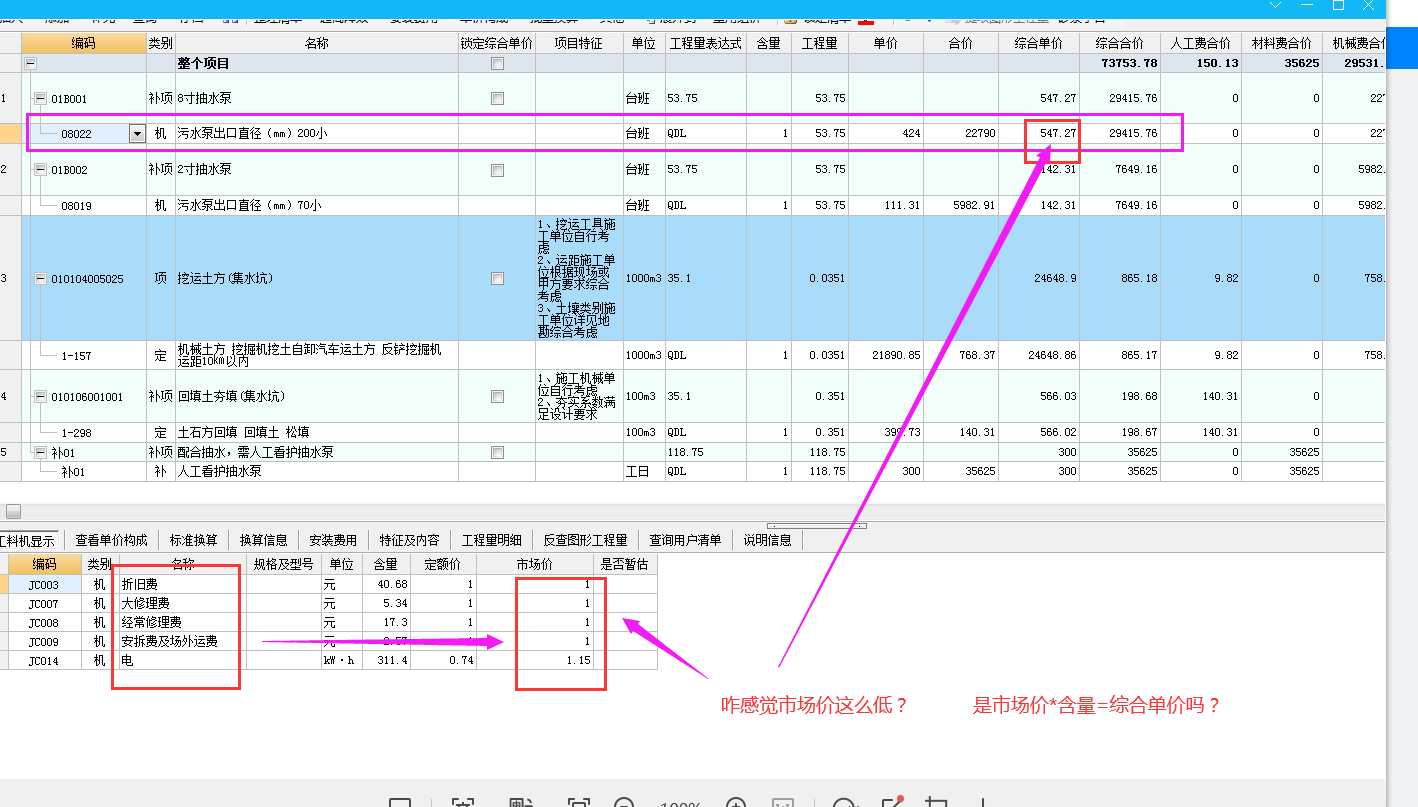Collapse the 补01 tree node
This screenshot has width=1418, height=807.
tap(40, 452)
